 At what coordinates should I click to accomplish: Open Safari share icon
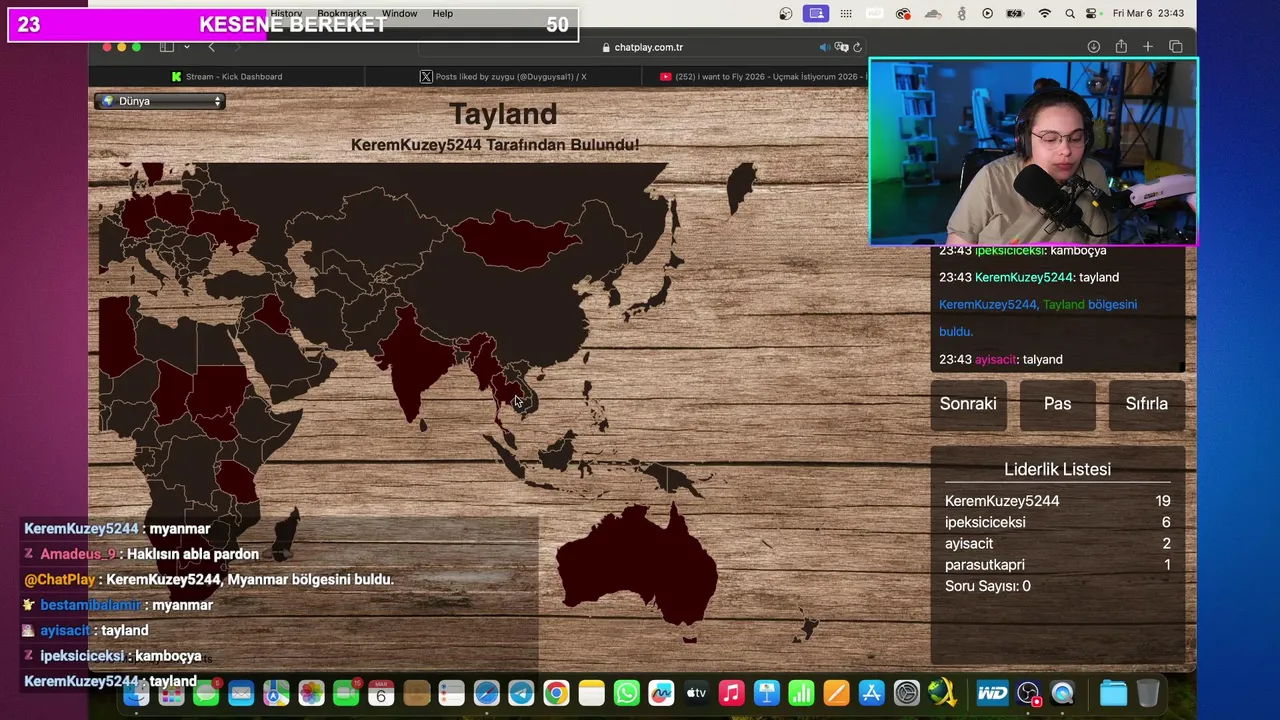point(1121,47)
